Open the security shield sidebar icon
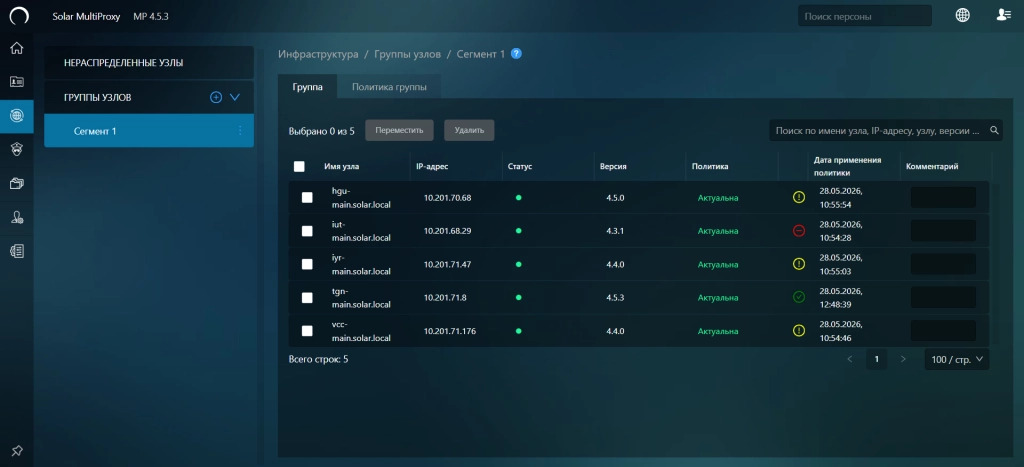This screenshot has width=1024, height=467. point(17,150)
